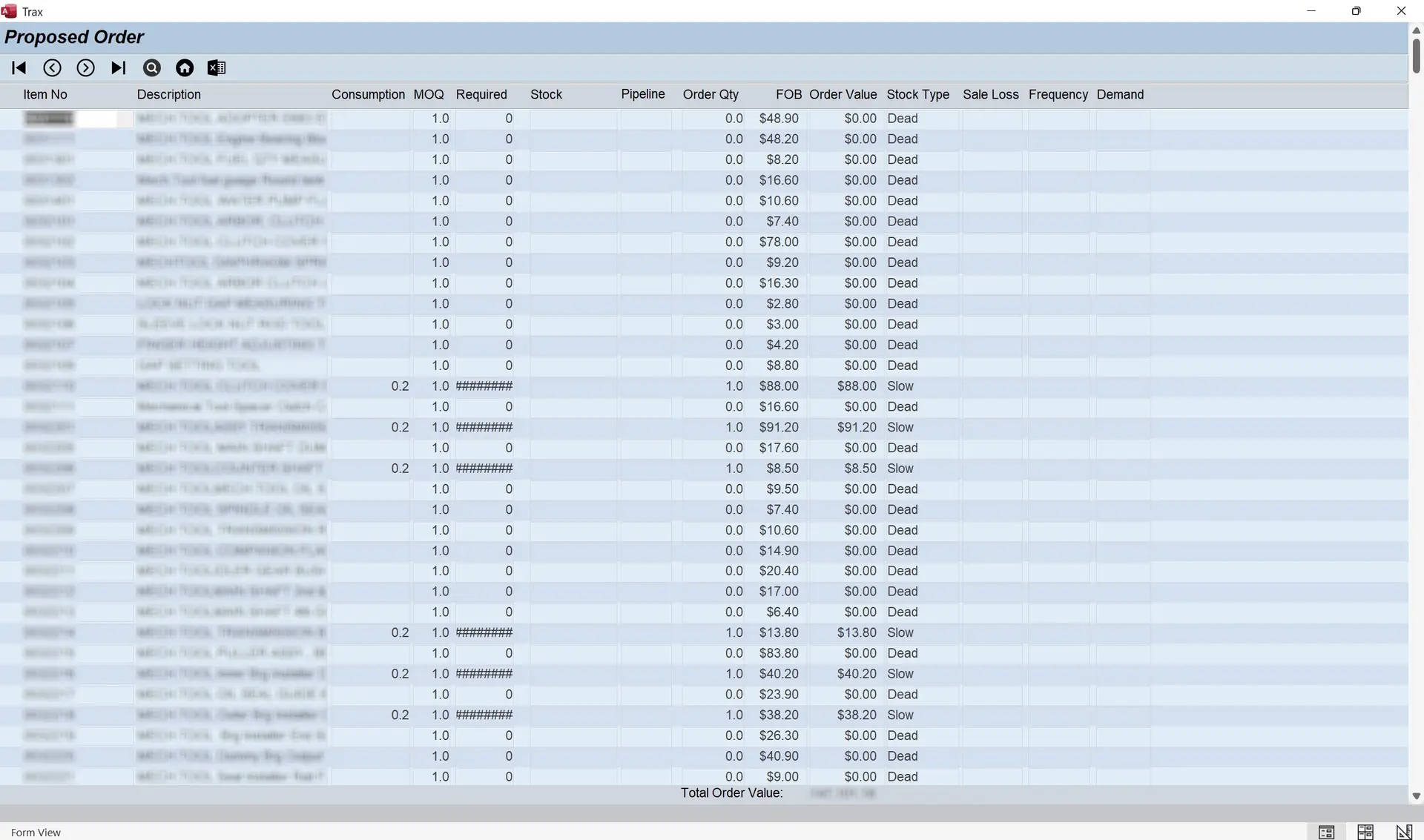Click the Order Value column header
This screenshot has height=840, width=1424.
[843, 95]
